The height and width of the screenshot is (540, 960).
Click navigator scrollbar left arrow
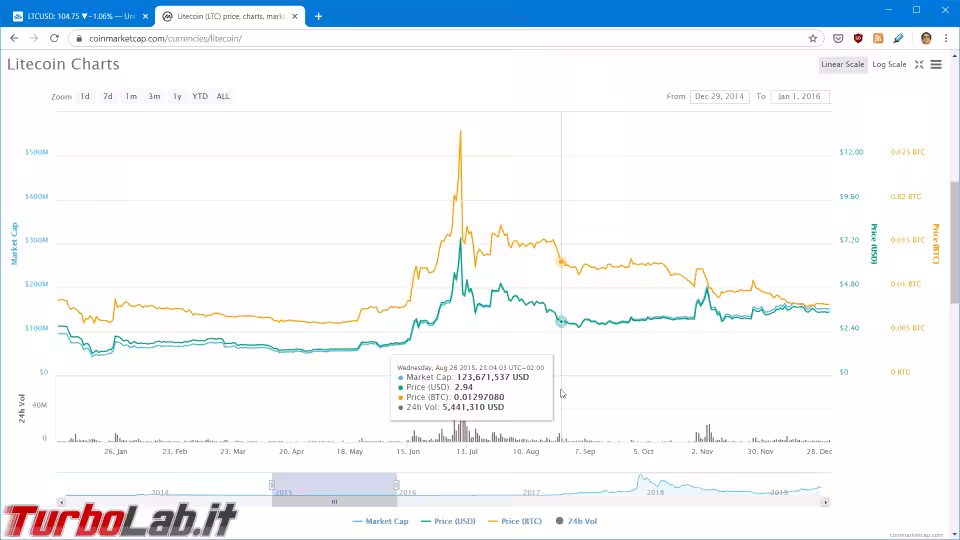[x=61, y=502]
